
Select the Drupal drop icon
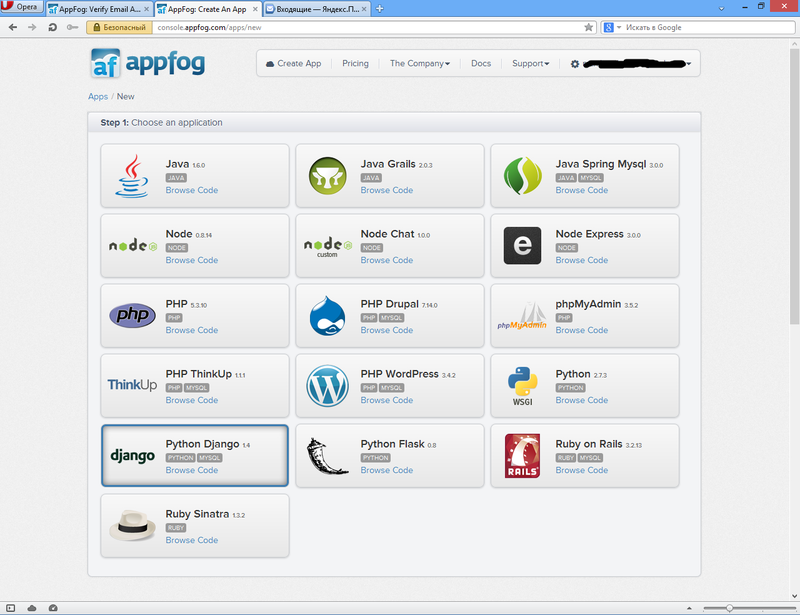tap(328, 316)
